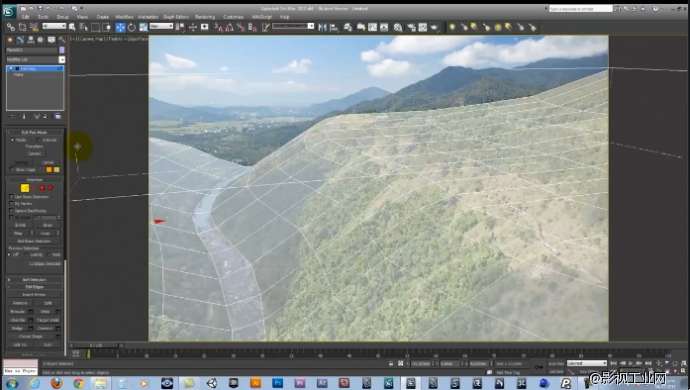Select the Edge sub-object level icon

point(25,188)
